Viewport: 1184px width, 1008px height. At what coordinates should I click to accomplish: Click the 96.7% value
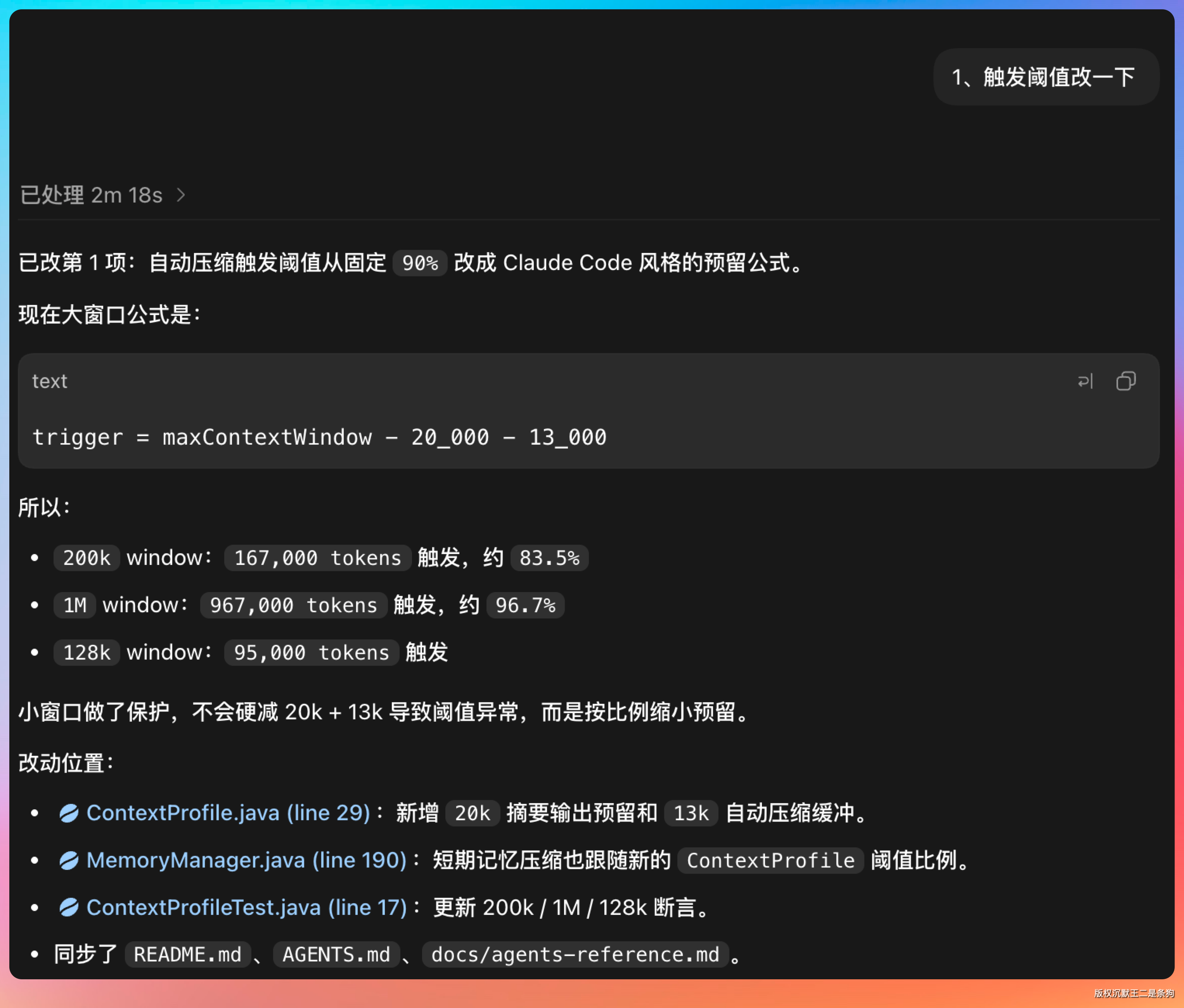(x=525, y=605)
